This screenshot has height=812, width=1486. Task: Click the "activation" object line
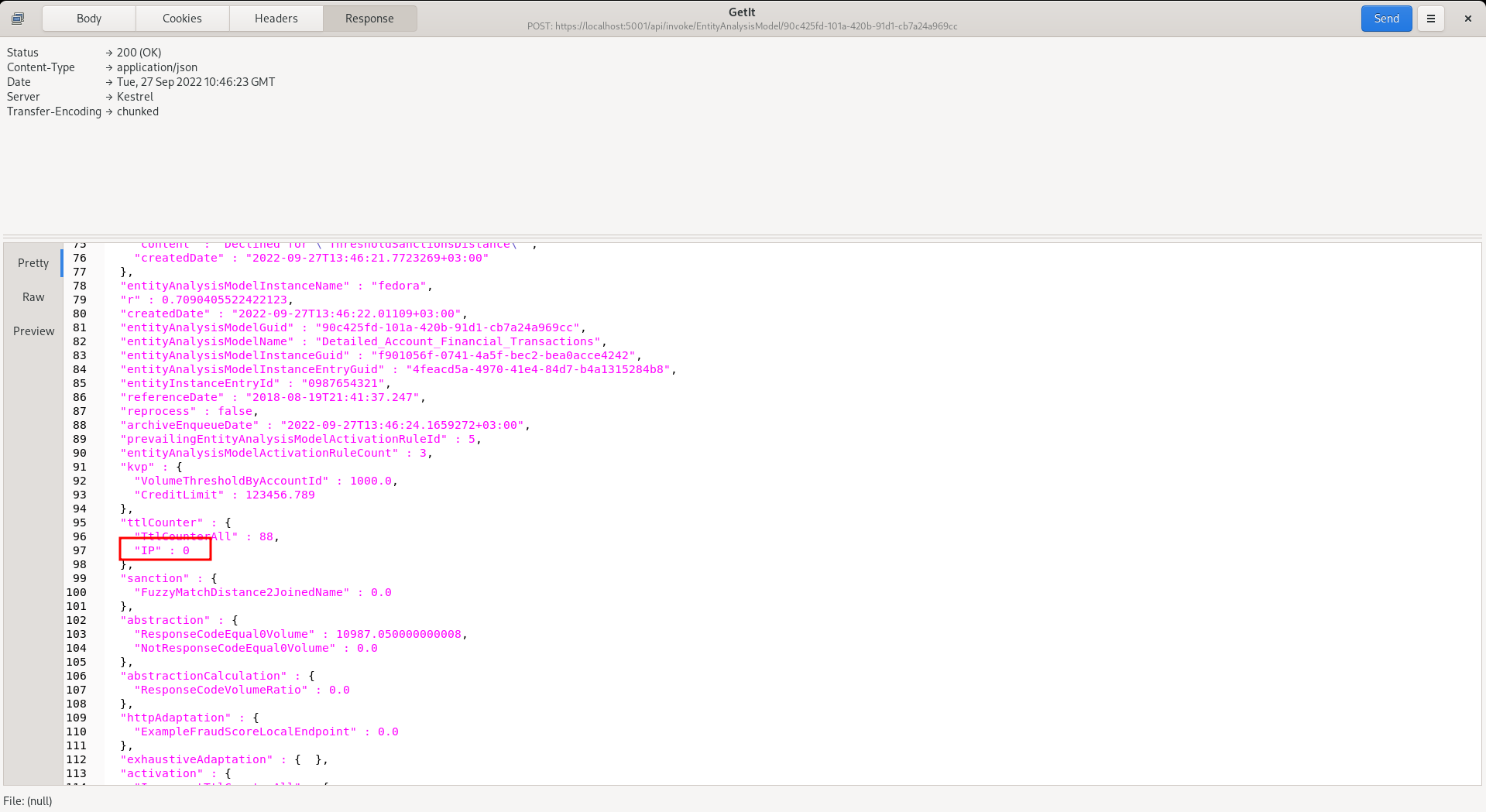(x=176, y=773)
